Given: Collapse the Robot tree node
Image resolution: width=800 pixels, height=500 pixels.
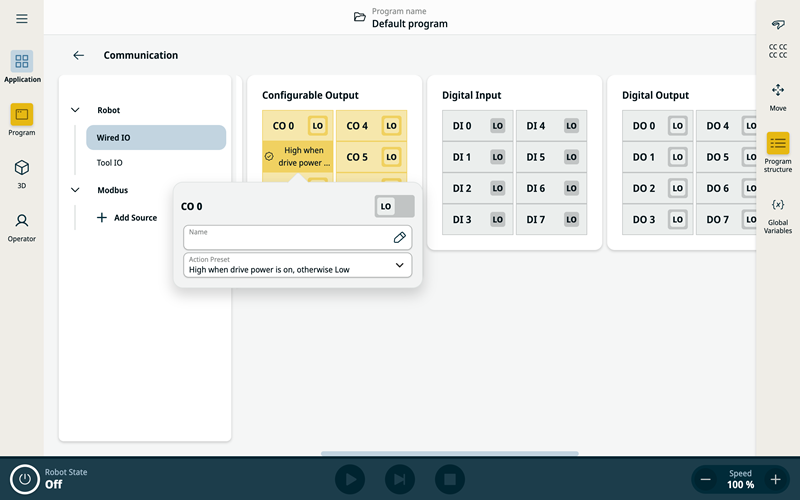Looking at the screenshot, I should (75, 110).
